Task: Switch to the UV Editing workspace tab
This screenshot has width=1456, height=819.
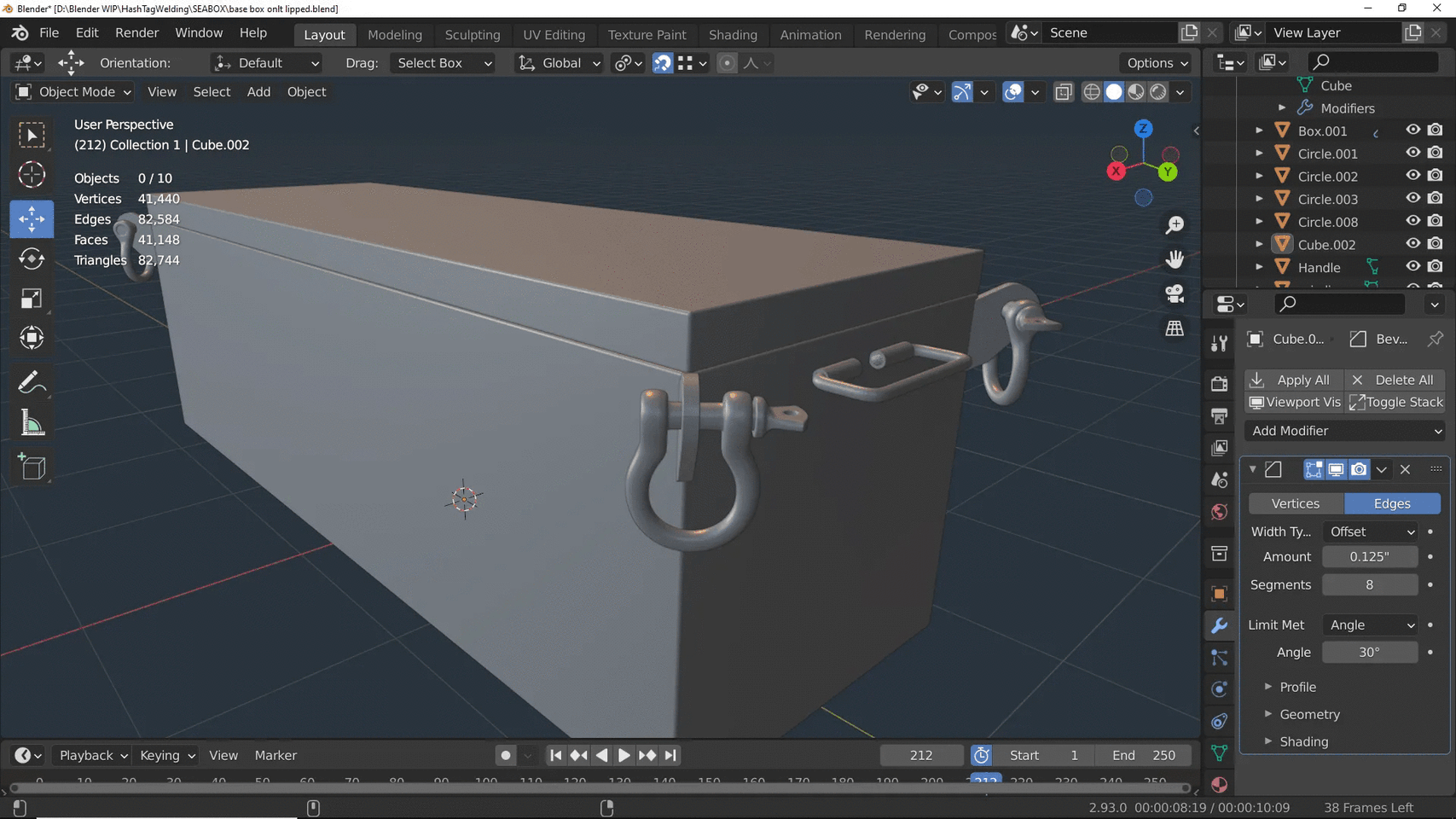Action: (x=554, y=35)
